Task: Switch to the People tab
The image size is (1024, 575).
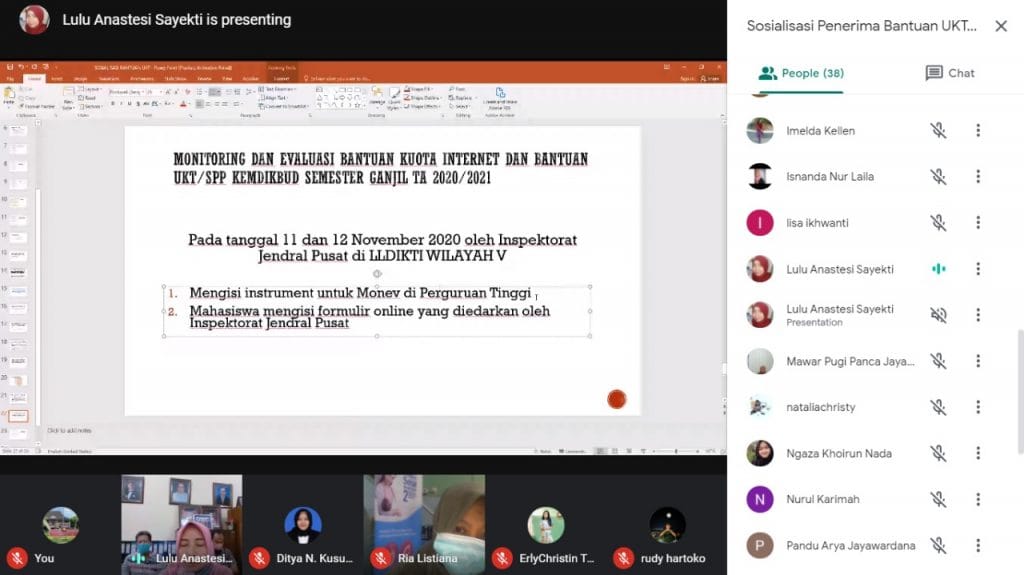Action: [x=801, y=73]
